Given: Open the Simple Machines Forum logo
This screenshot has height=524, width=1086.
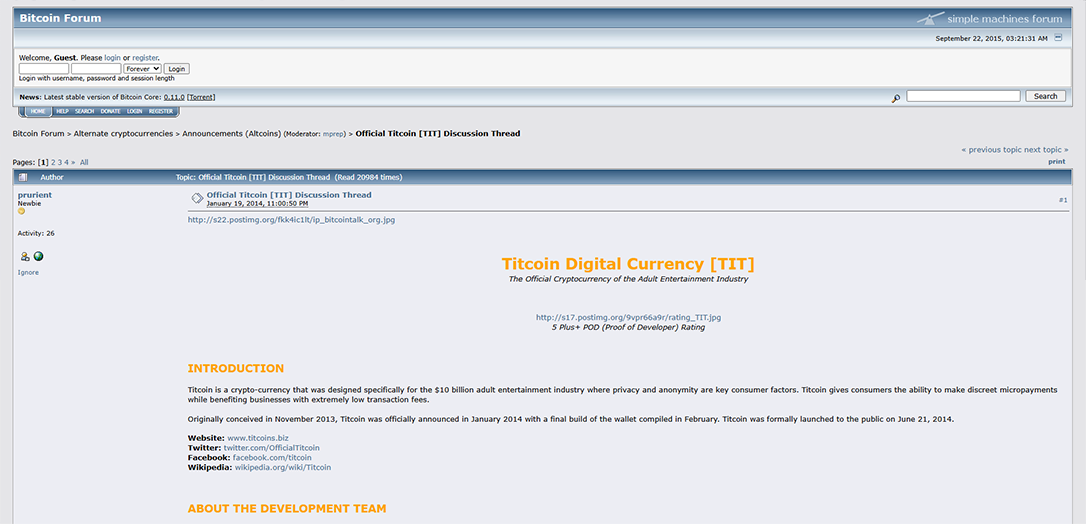Looking at the screenshot, I should click(x=990, y=18).
